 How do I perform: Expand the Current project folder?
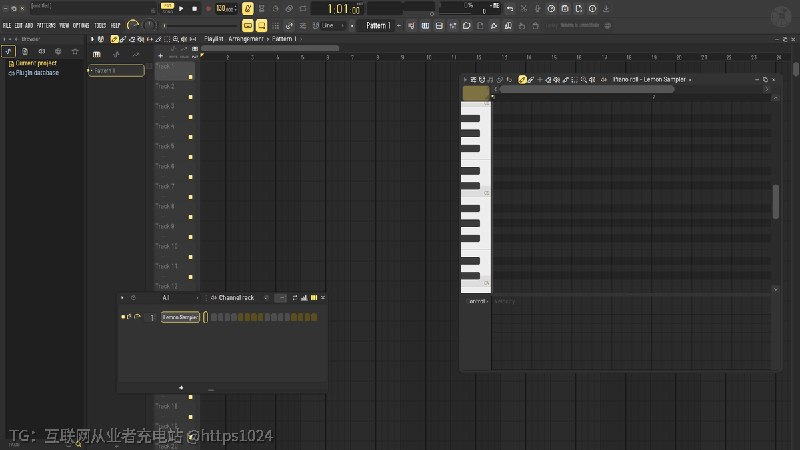33,63
